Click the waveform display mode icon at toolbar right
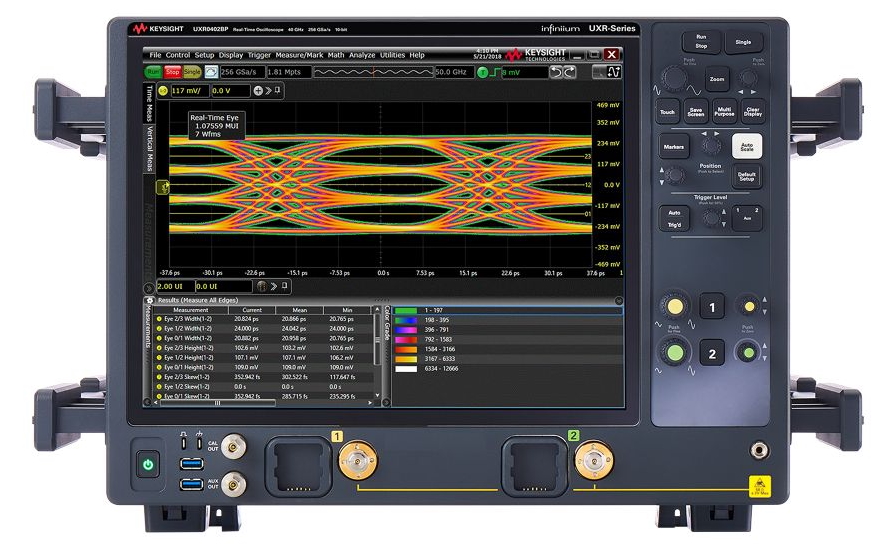Image resolution: width=896 pixels, height=544 pixels. pos(614,72)
